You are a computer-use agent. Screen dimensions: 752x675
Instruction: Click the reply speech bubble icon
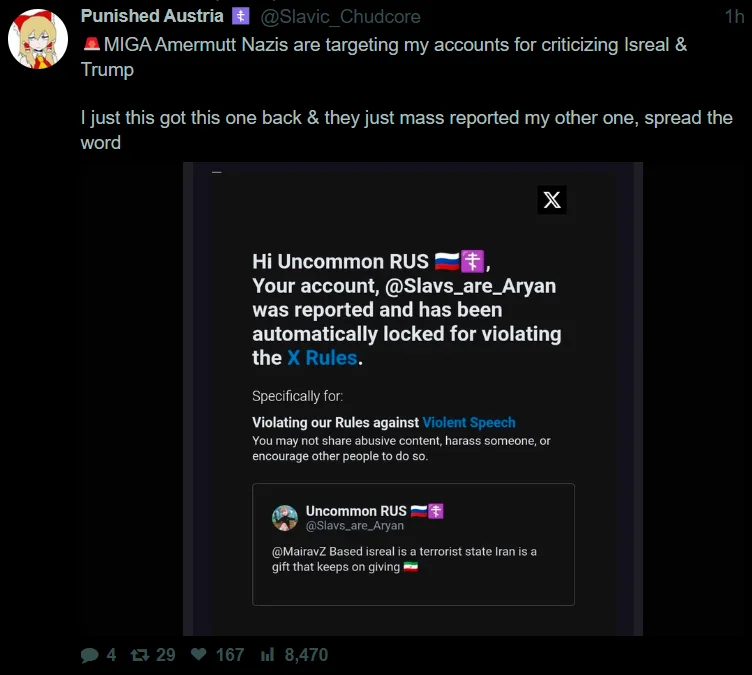click(90, 655)
